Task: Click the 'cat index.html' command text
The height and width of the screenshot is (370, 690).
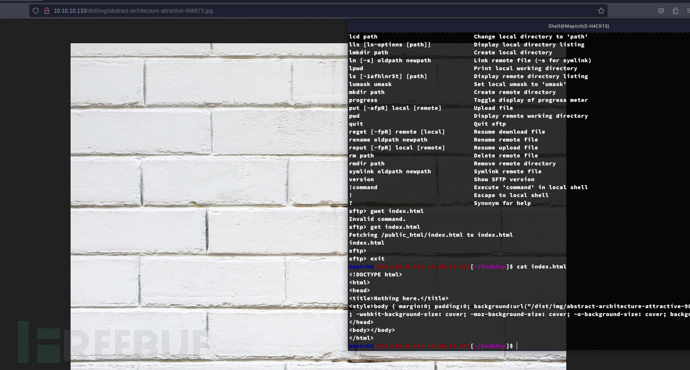Action: click(x=541, y=267)
